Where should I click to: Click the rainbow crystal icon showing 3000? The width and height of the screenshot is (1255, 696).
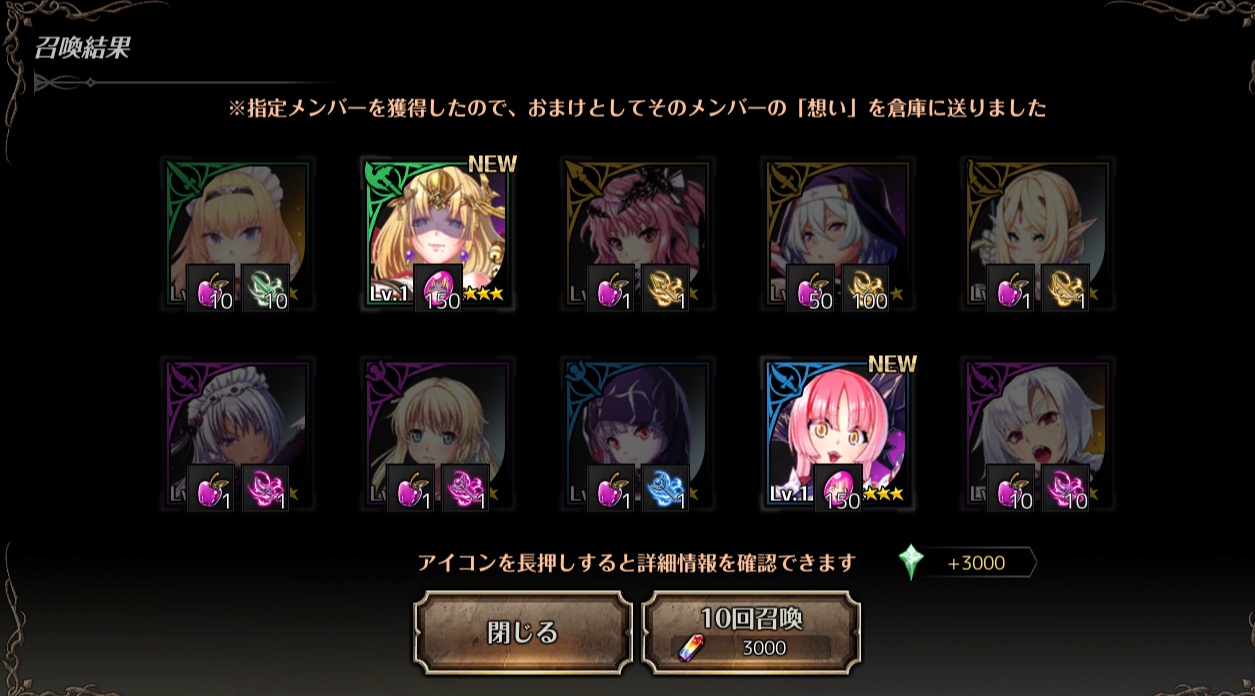691,648
